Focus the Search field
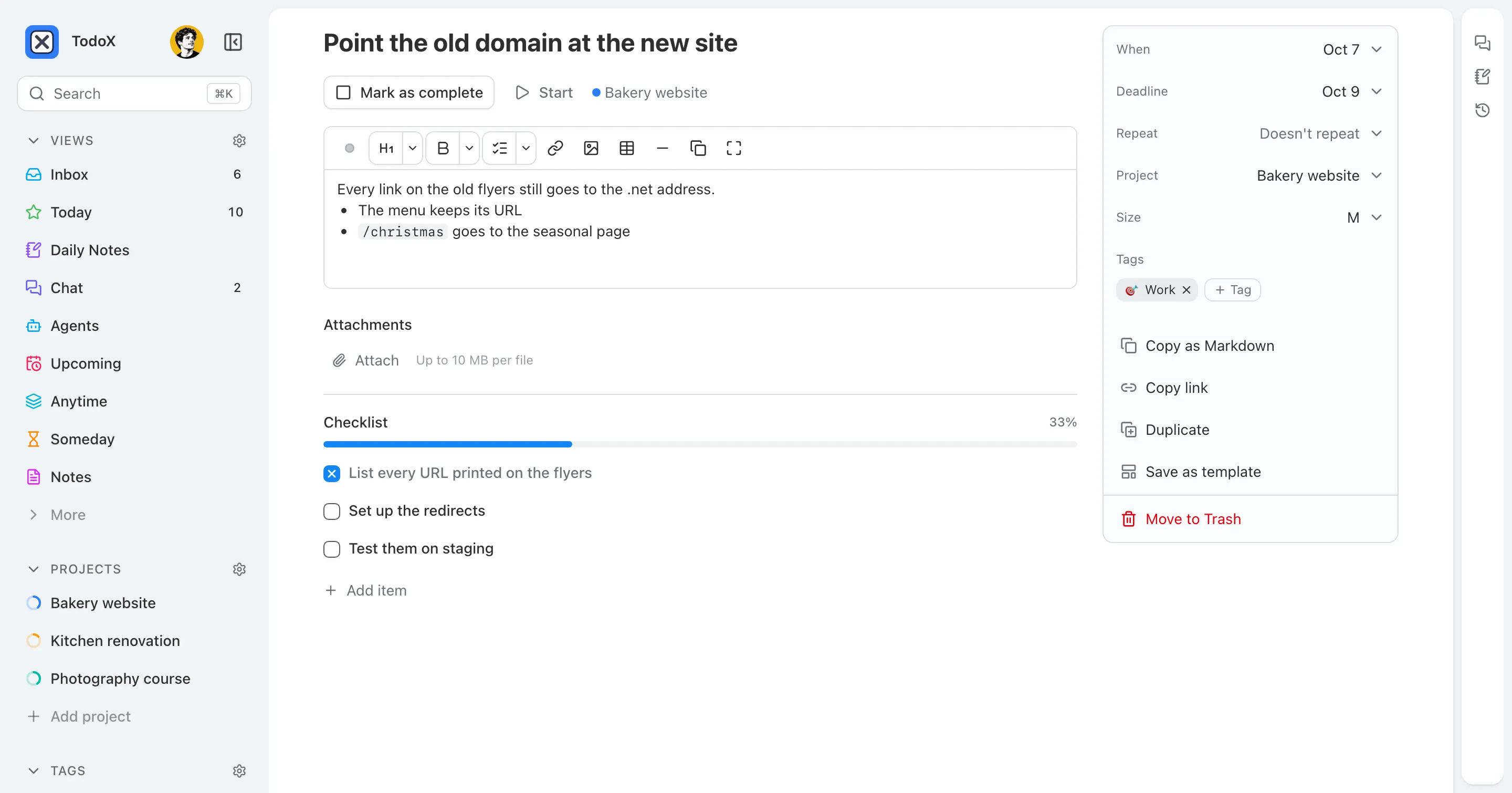 click(x=134, y=93)
